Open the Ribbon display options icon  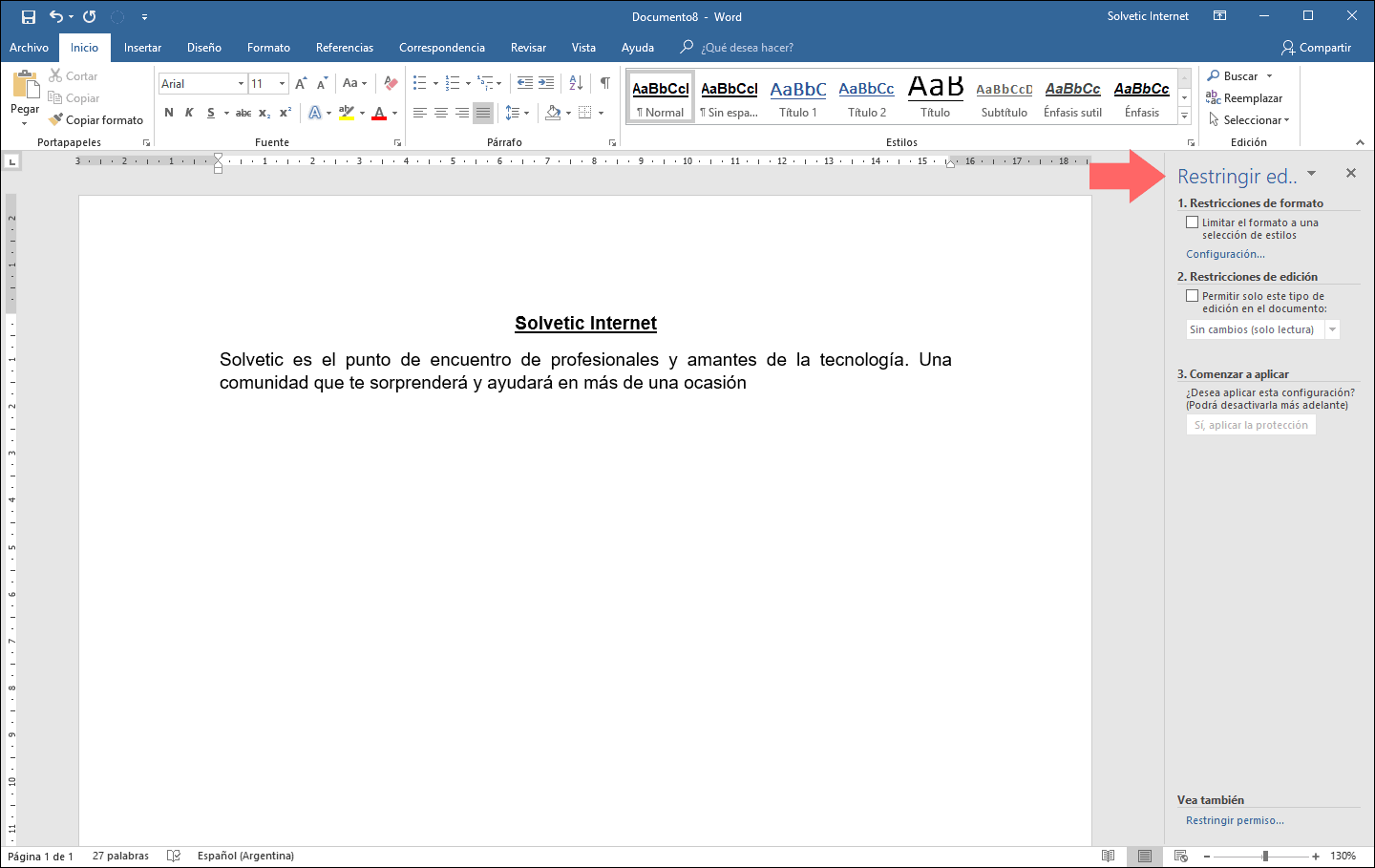coord(1219,16)
